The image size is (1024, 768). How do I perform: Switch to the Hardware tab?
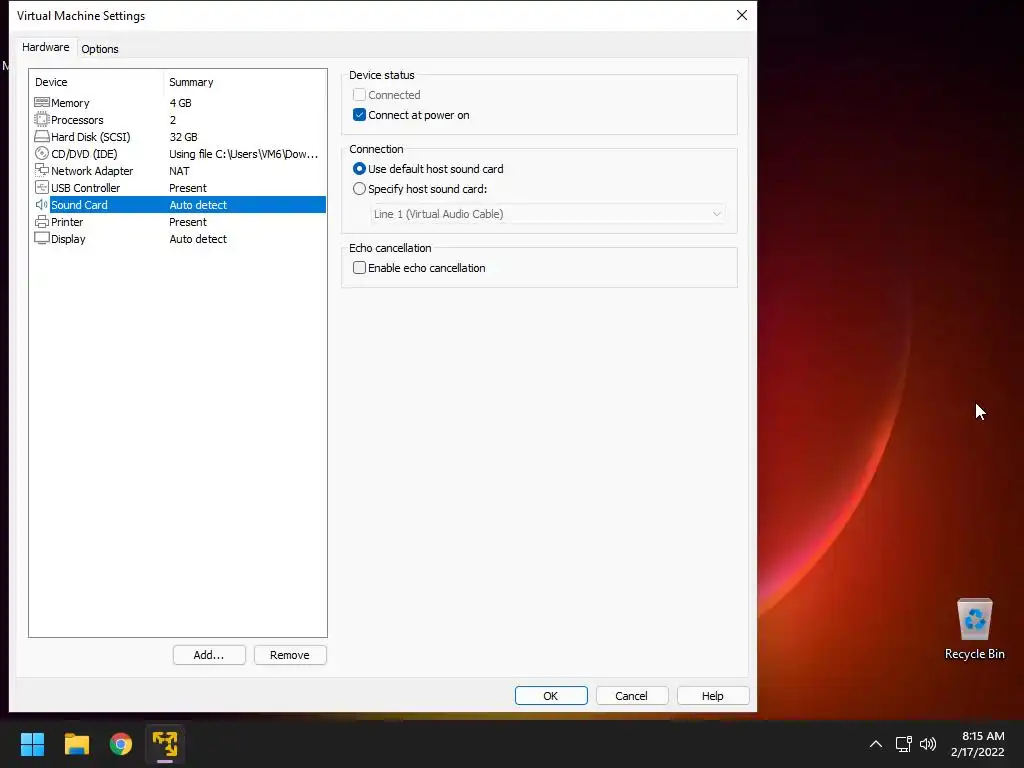coord(46,47)
